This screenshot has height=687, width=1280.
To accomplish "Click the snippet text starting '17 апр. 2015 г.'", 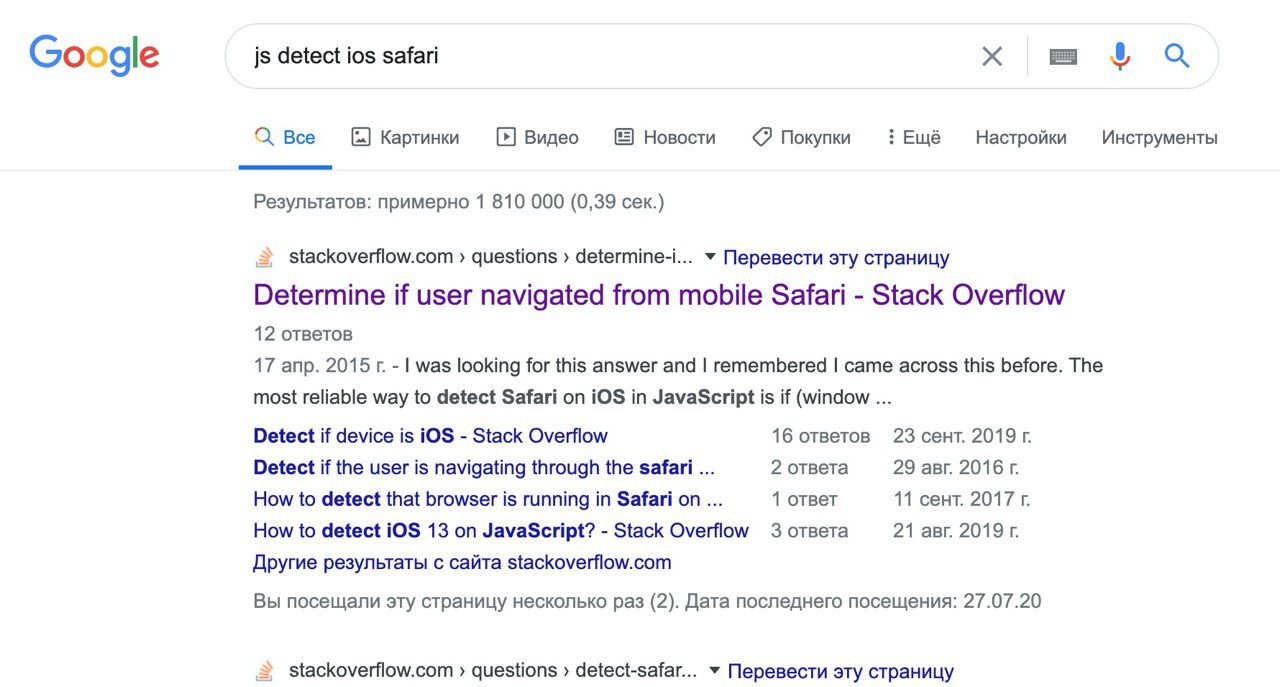I will [x=678, y=381].
